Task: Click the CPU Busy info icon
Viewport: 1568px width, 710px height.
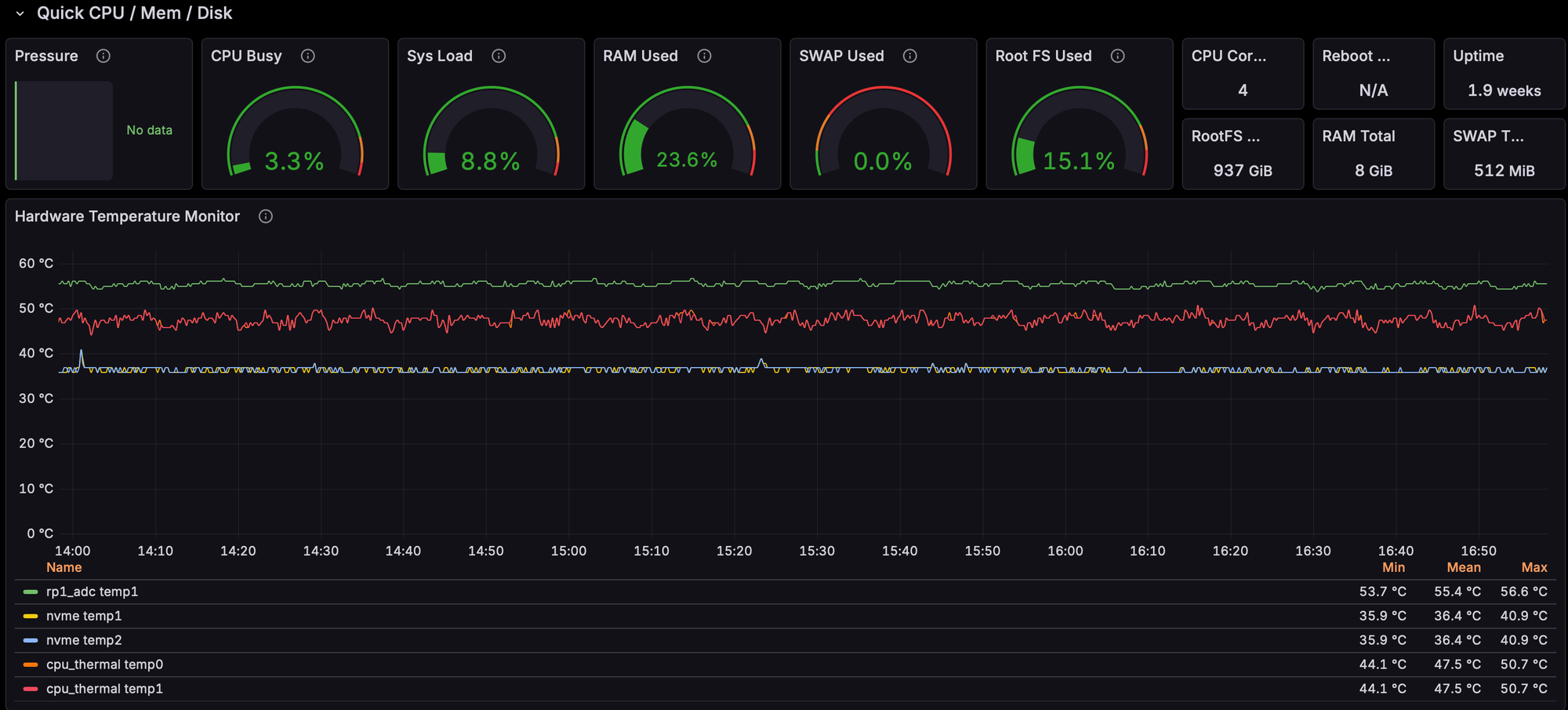Action: tap(308, 56)
